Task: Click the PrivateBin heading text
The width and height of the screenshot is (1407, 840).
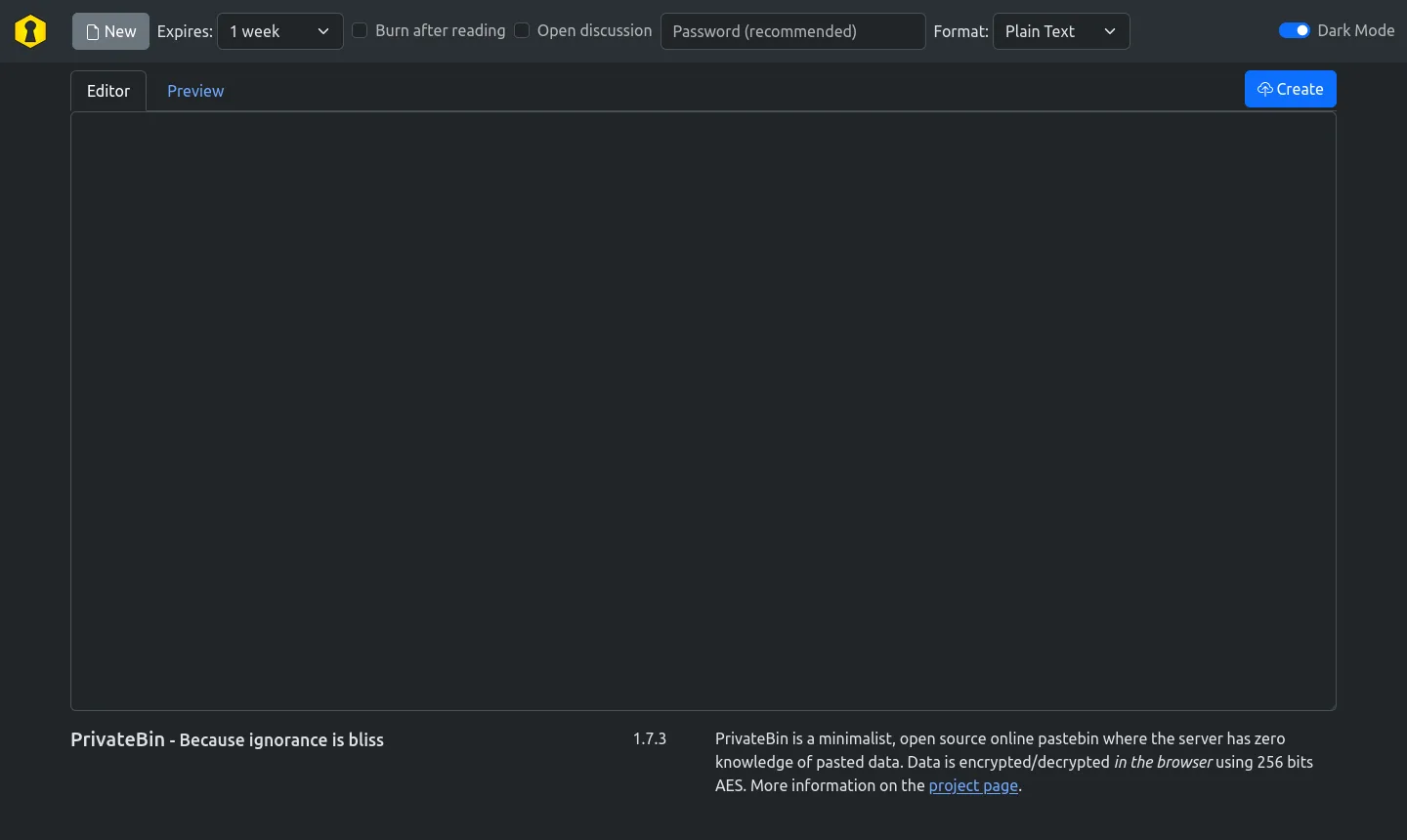Action: coord(117,739)
